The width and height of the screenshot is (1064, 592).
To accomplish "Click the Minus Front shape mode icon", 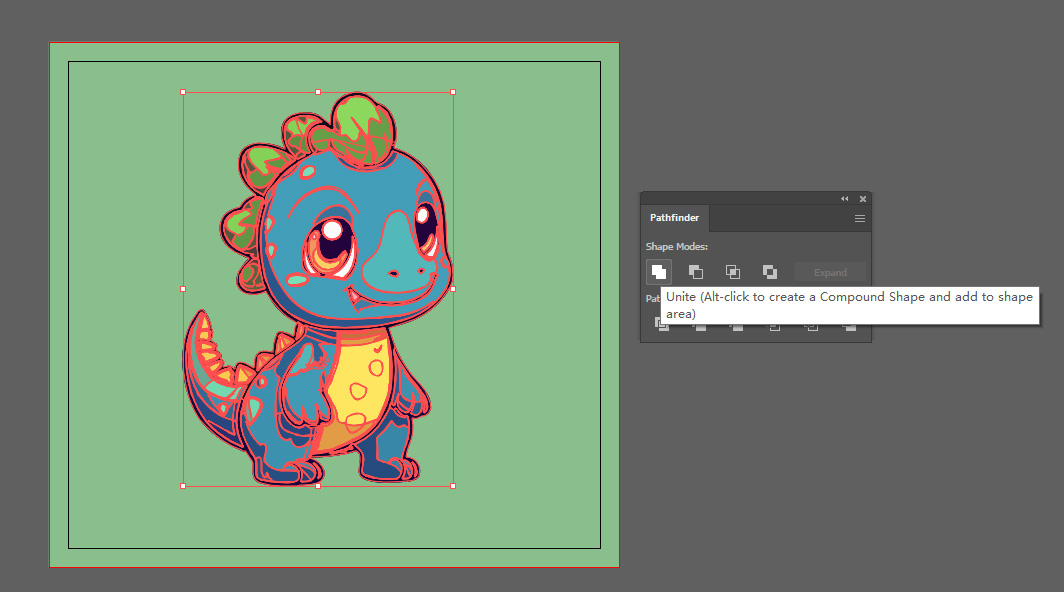I will tap(696, 272).
